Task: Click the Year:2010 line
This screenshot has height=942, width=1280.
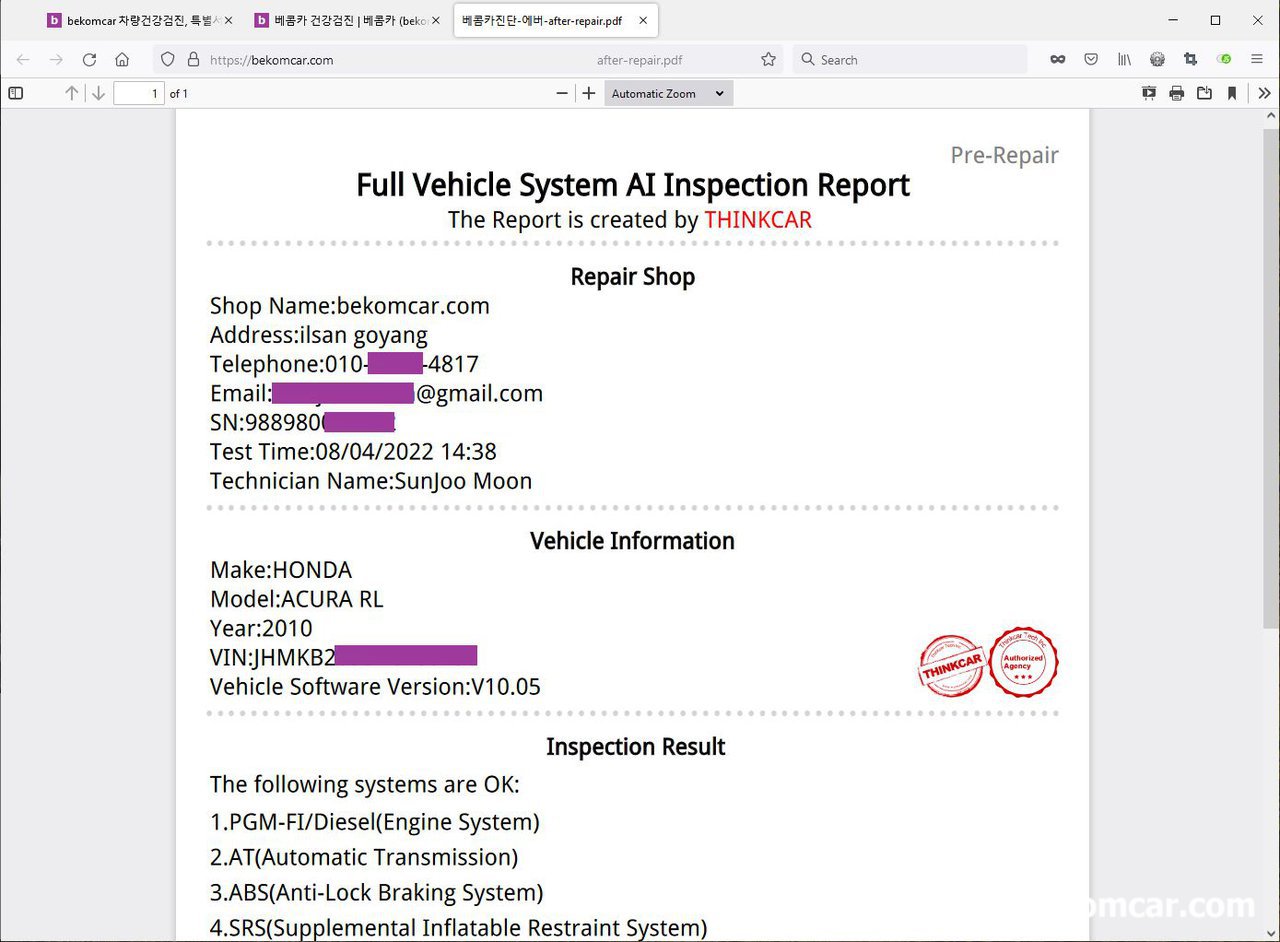Action: [x=261, y=628]
